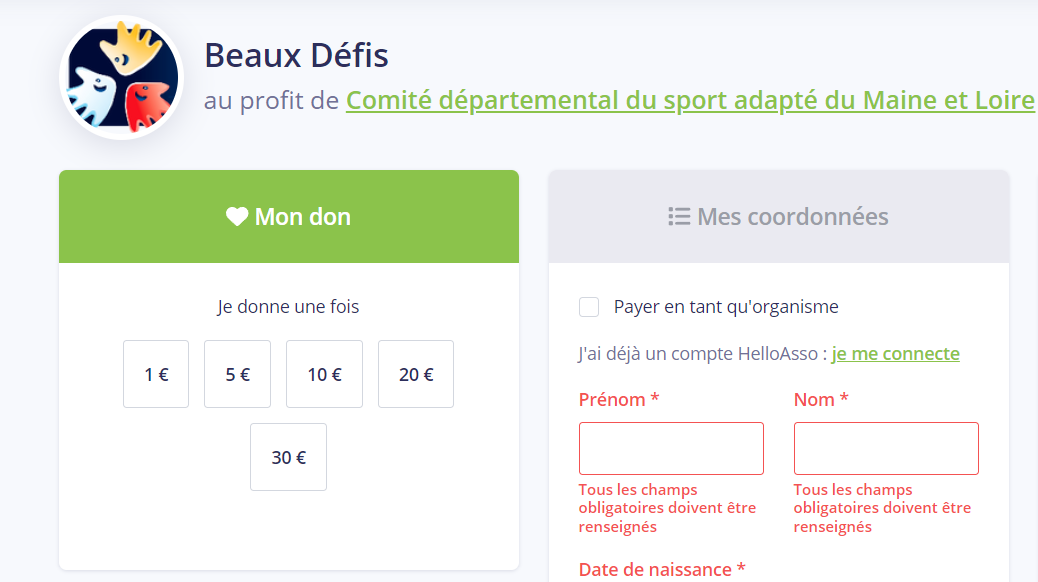Click the list icon beside Mes coordonnées
The image size is (1038, 582).
[679, 217]
